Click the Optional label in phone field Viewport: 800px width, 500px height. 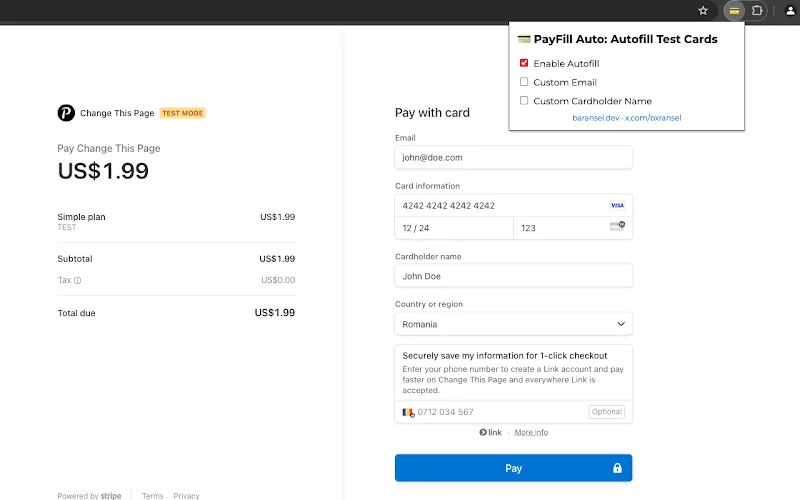coord(607,412)
